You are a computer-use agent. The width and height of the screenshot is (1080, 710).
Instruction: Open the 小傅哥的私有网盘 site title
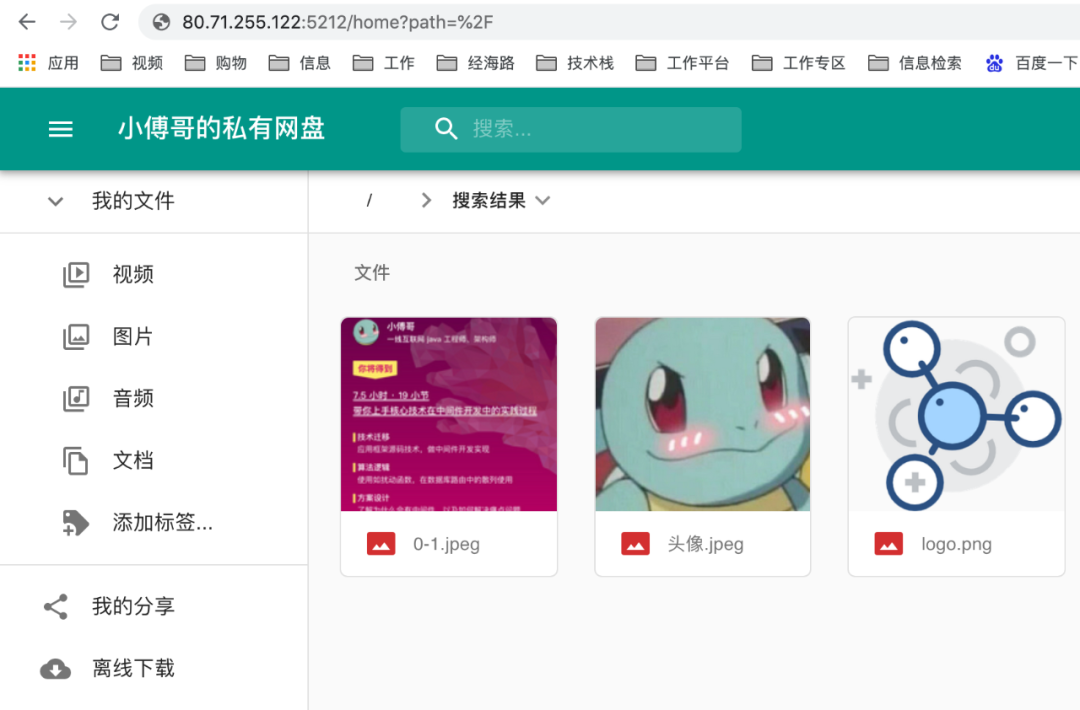coord(221,129)
